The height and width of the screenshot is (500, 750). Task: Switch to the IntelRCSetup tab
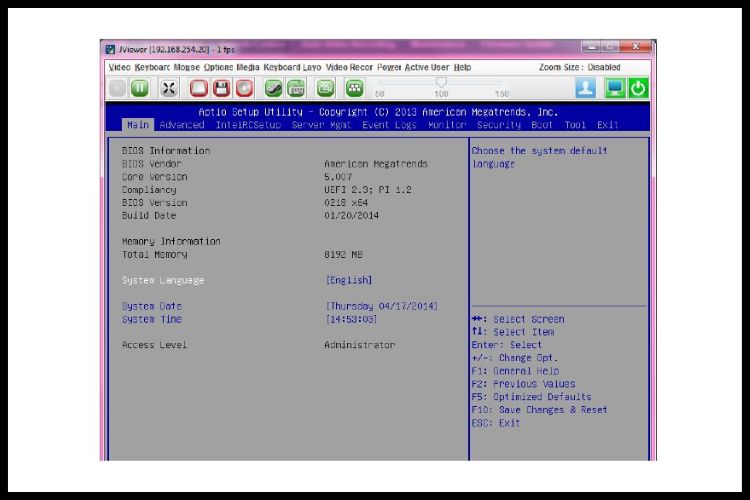pos(248,125)
